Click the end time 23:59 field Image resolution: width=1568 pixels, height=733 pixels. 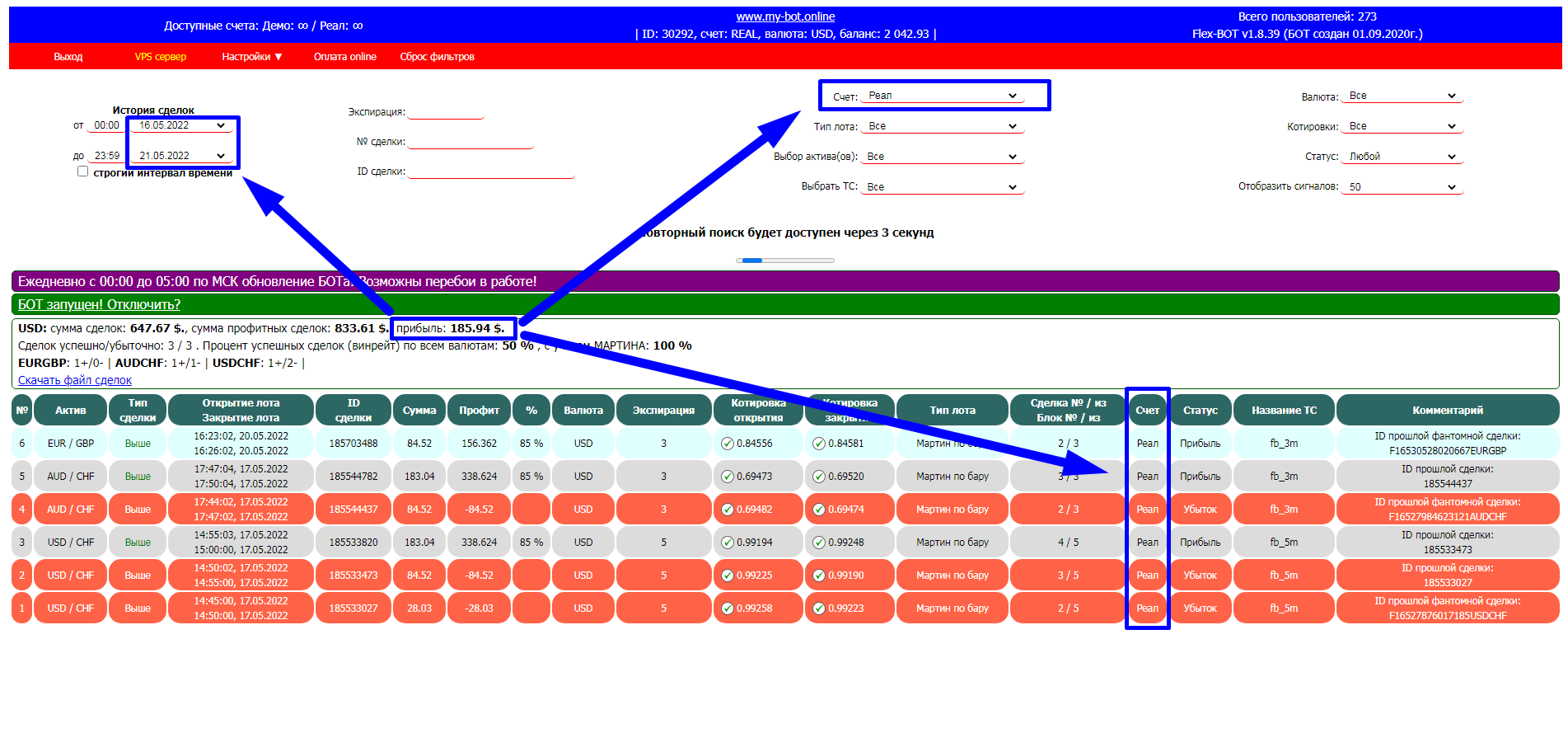(106, 156)
